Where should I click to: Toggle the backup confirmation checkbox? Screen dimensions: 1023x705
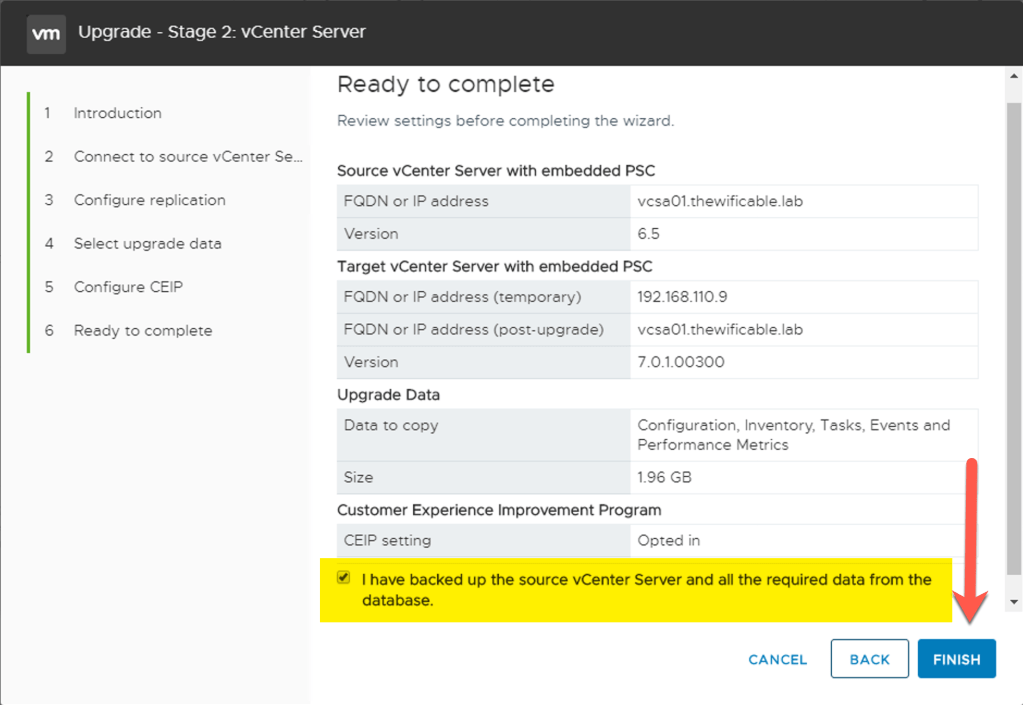coord(344,578)
